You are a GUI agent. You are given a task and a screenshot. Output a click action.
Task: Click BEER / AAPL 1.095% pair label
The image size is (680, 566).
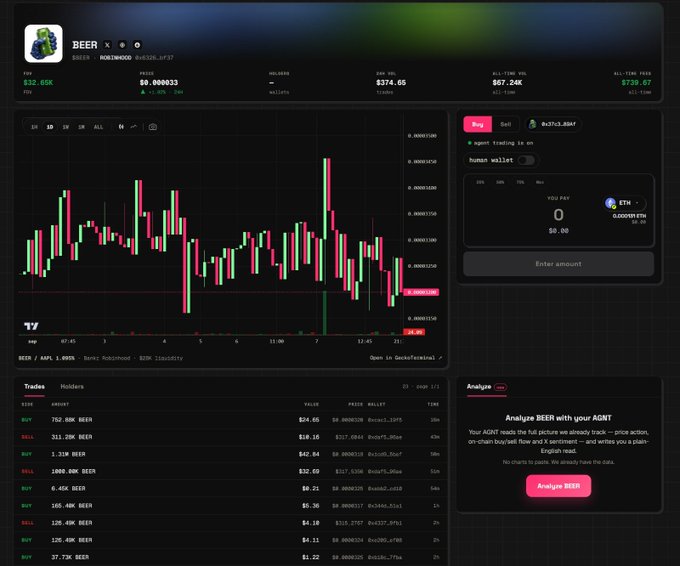click(46, 358)
